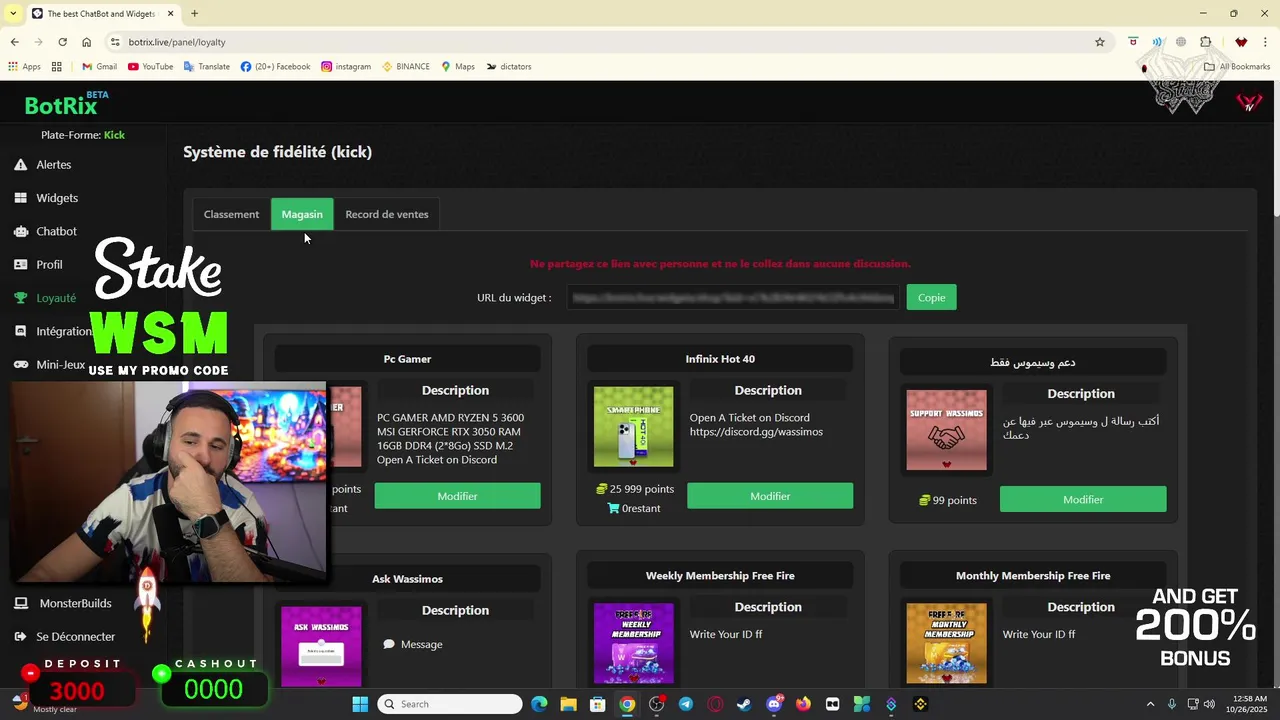This screenshot has width=1280, height=720.
Task: Open the Windows Start menu
Action: click(x=360, y=704)
